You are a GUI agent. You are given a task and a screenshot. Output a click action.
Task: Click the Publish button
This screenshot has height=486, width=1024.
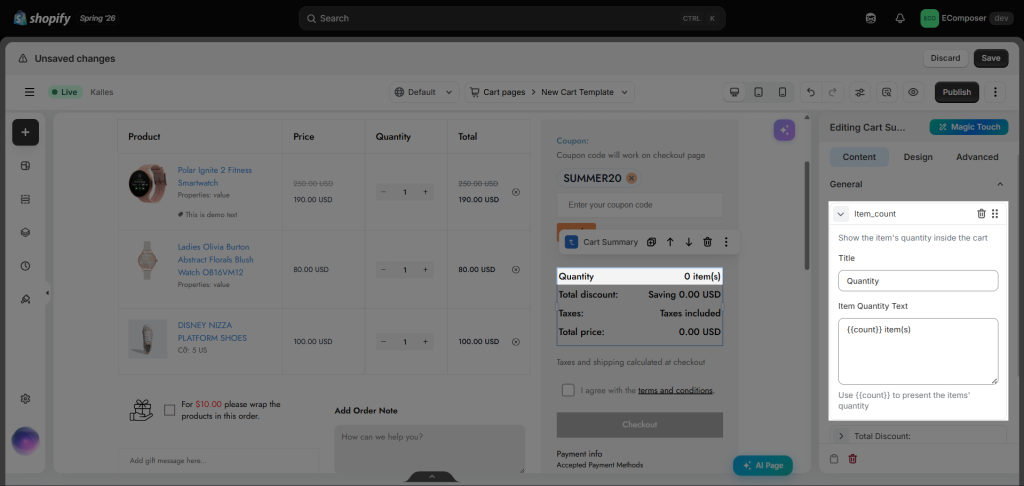pyautogui.click(x=957, y=92)
